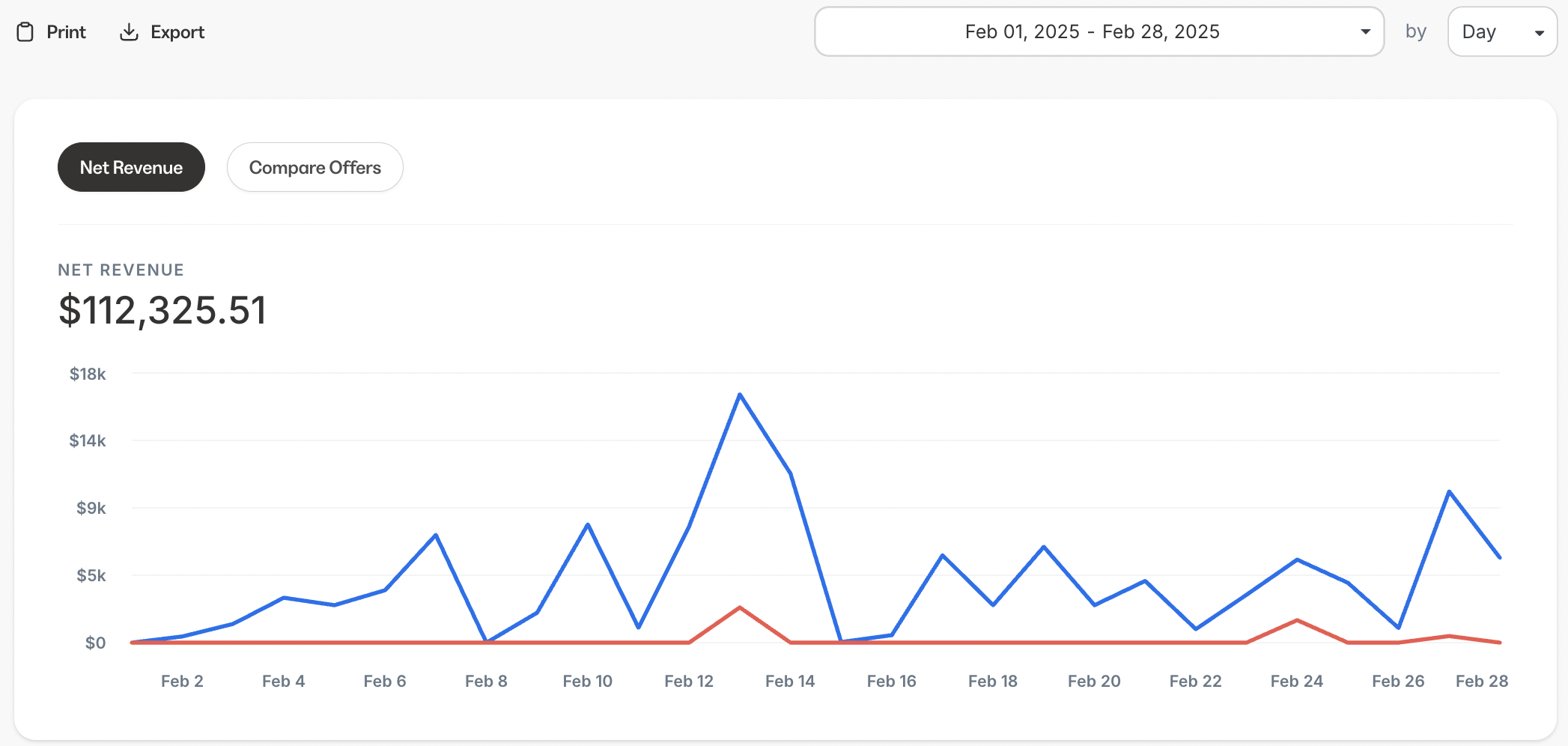Open the date range dropdown
The image size is (1568, 746).
click(1092, 32)
